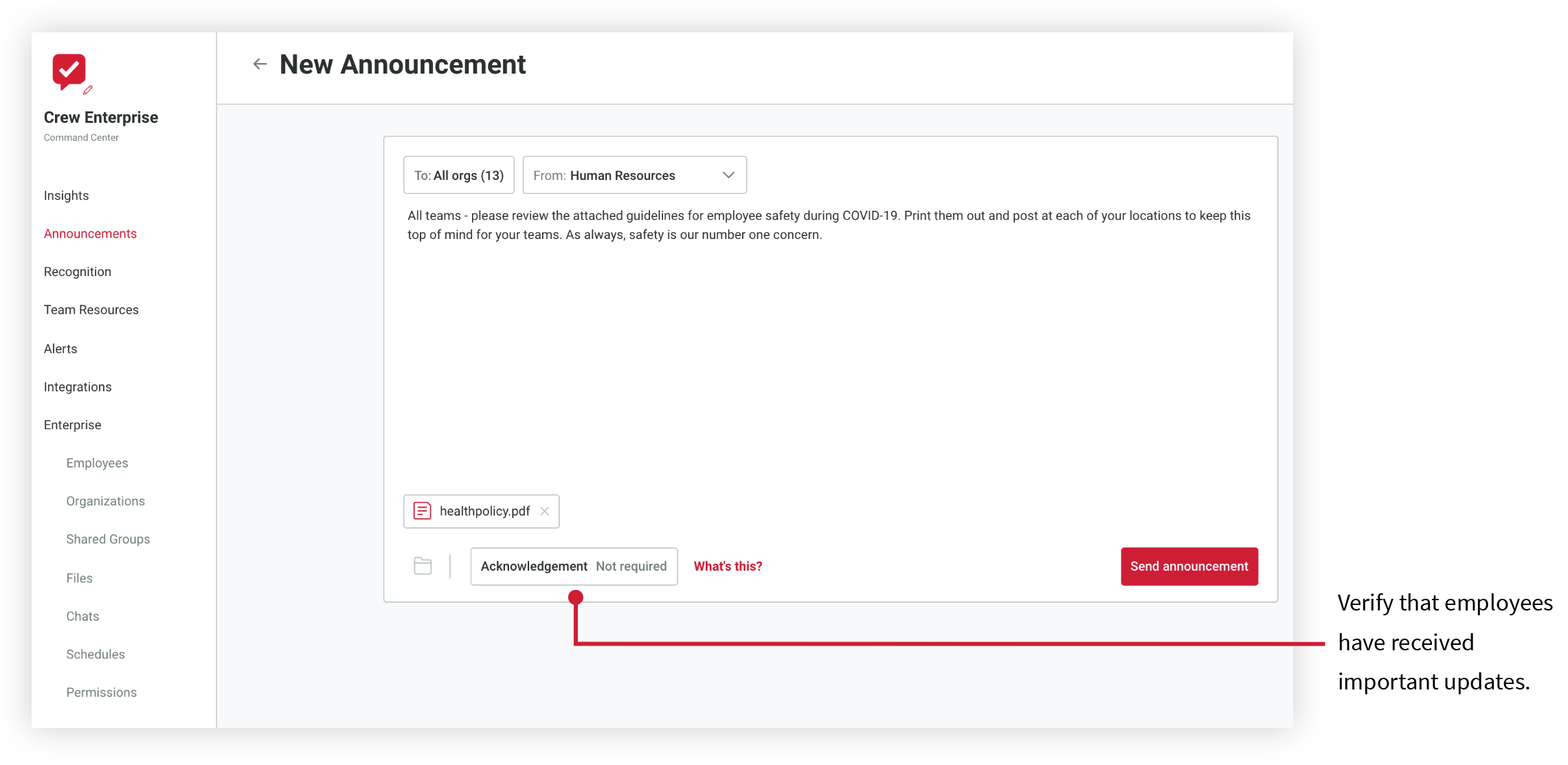Click inside the announcement message text area
Viewport: 1568px width, 765px height.
[830, 343]
